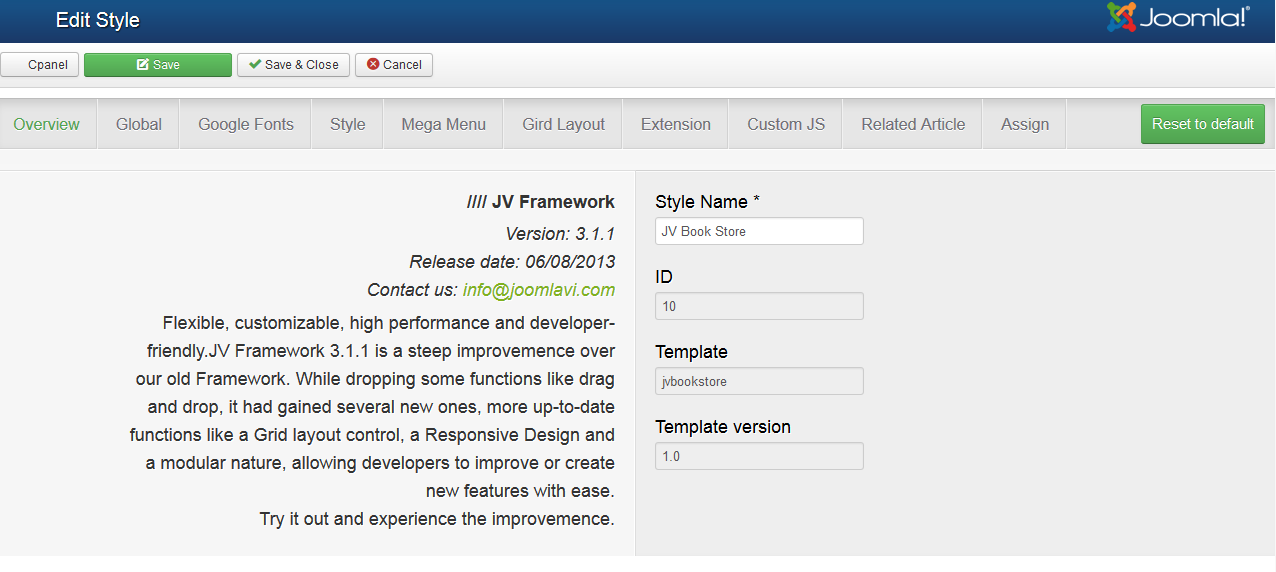The height and width of the screenshot is (572, 1276).
Task: Go back with the Cpanel button
Action: click(40, 65)
